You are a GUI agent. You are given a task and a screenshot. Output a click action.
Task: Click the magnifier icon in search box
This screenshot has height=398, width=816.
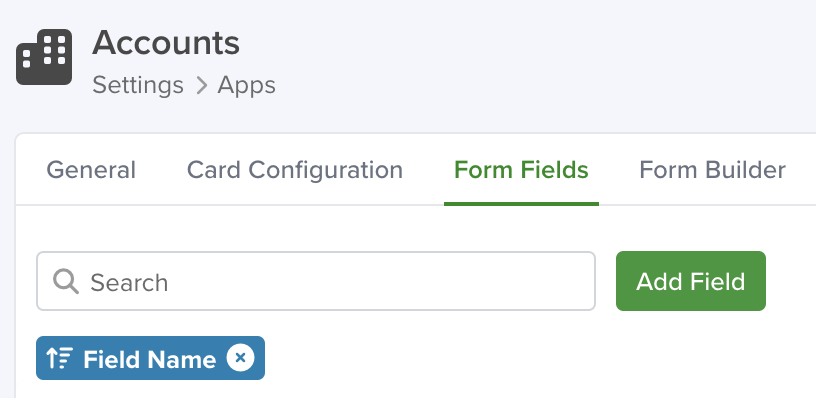point(66,281)
